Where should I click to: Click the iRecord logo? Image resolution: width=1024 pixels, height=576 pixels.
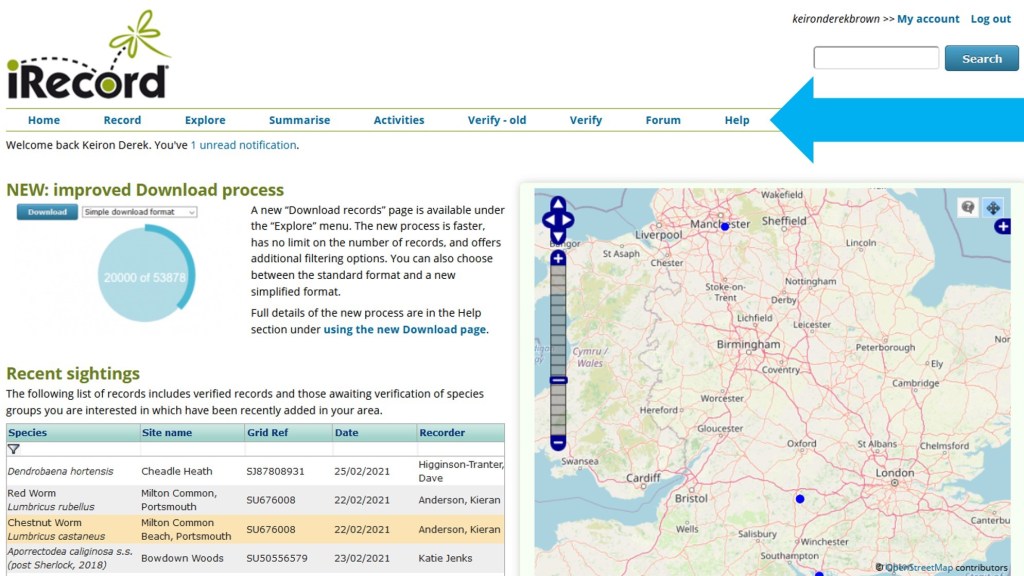88,58
